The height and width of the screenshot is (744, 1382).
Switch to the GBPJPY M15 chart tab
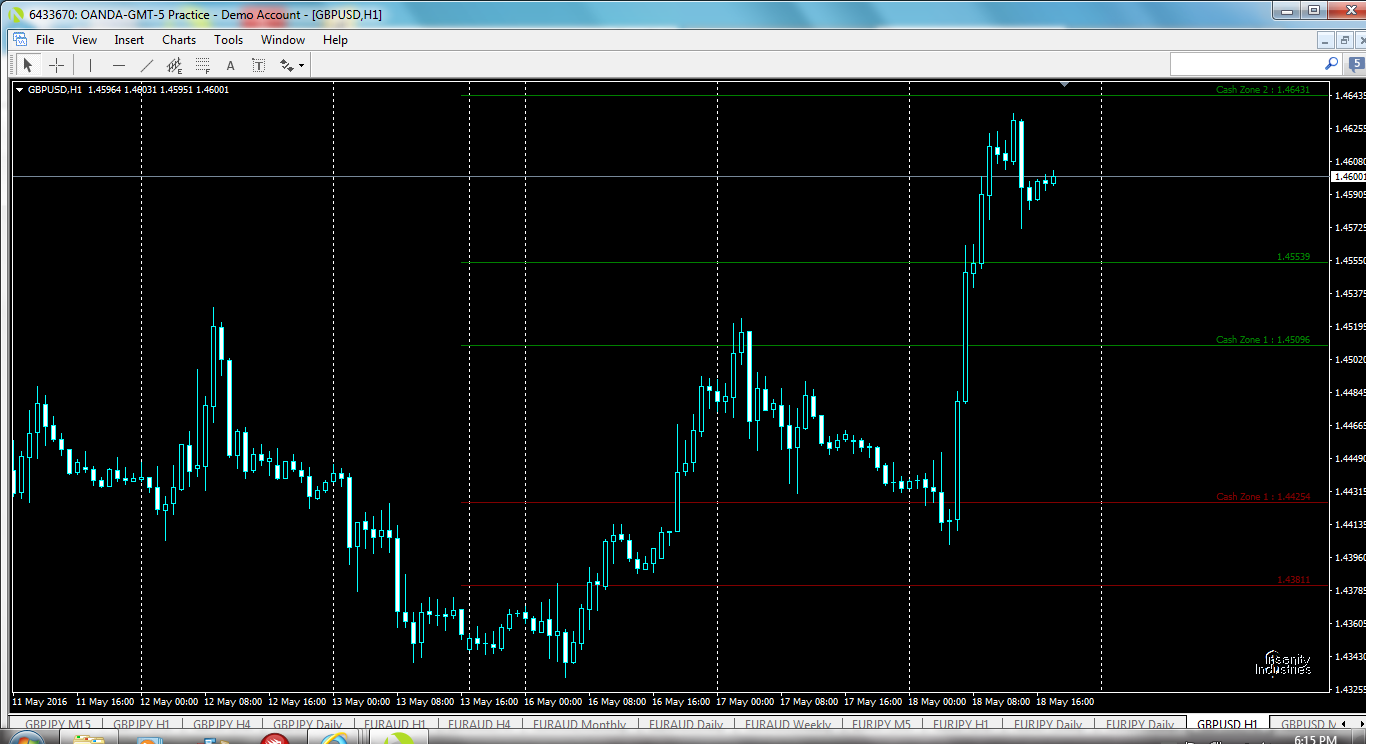point(58,724)
